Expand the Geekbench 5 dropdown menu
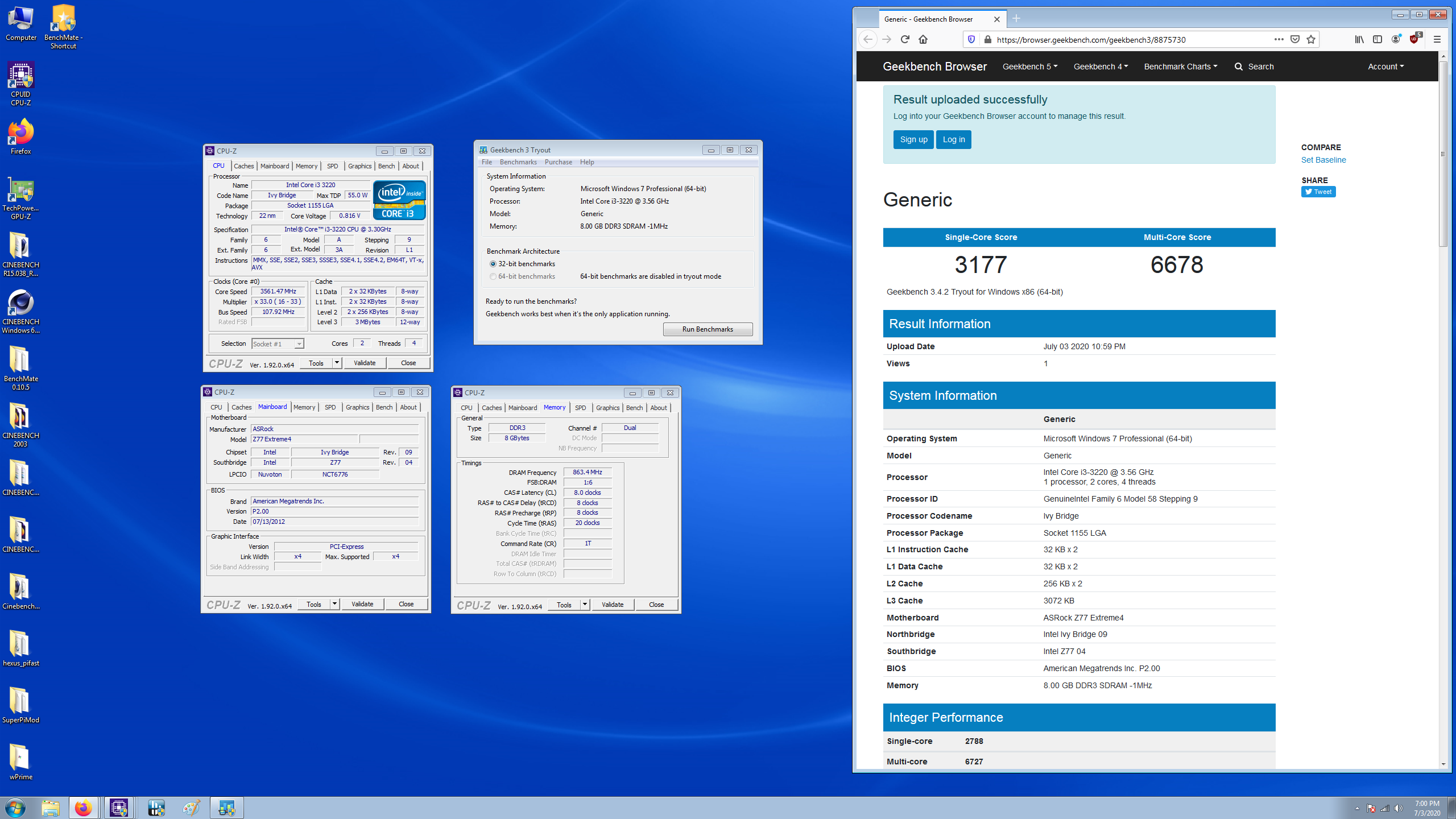 pyautogui.click(x=1029, y=67)
